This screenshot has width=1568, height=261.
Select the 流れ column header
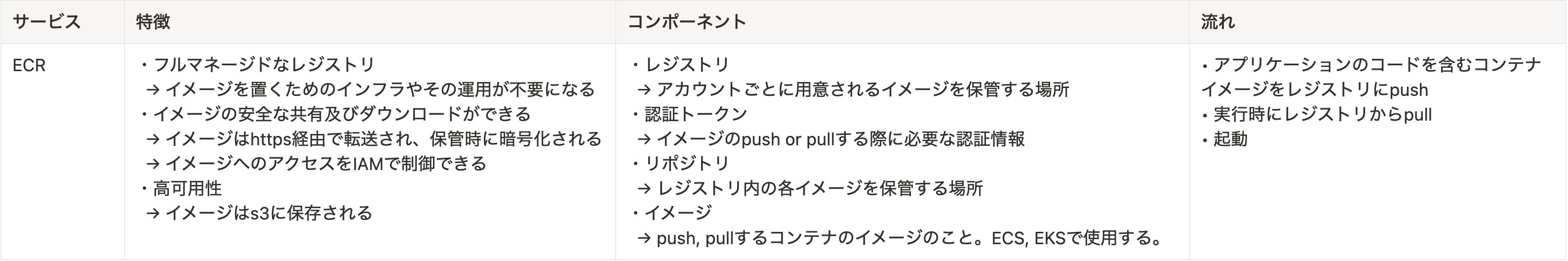pyautogui.click(x=1217, y=22)
